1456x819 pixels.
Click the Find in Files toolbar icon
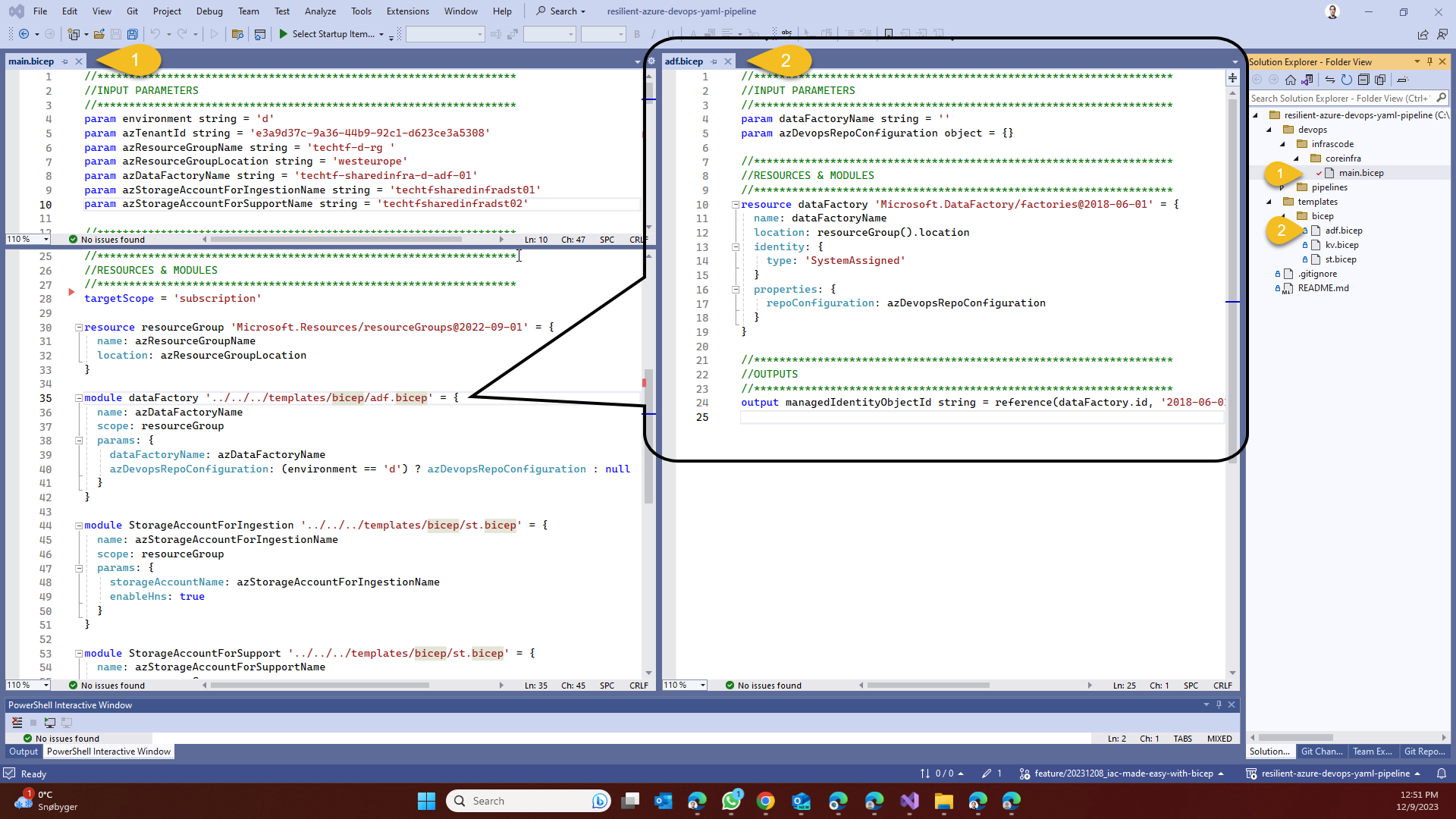237,34
